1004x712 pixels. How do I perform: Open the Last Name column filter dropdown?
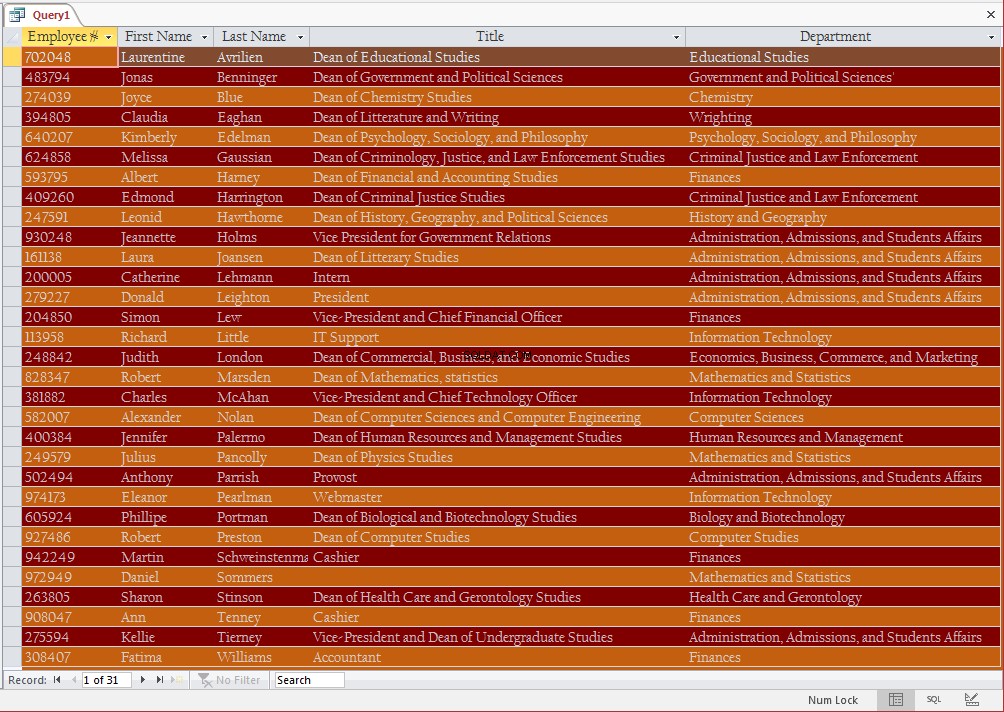pos(300,37)
